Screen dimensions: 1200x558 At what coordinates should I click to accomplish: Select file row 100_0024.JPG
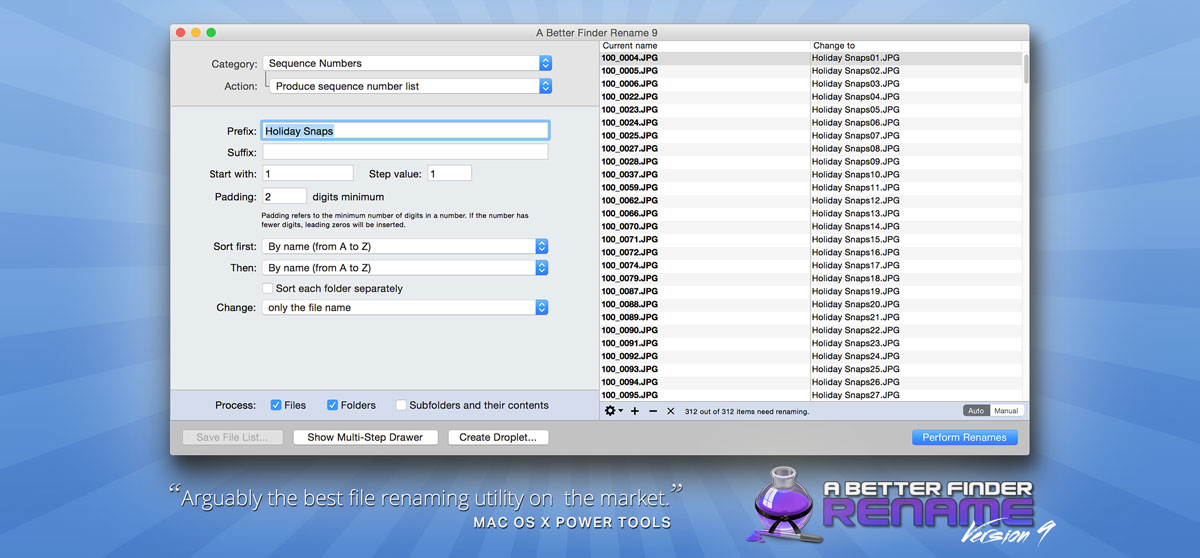coord(811,123)
